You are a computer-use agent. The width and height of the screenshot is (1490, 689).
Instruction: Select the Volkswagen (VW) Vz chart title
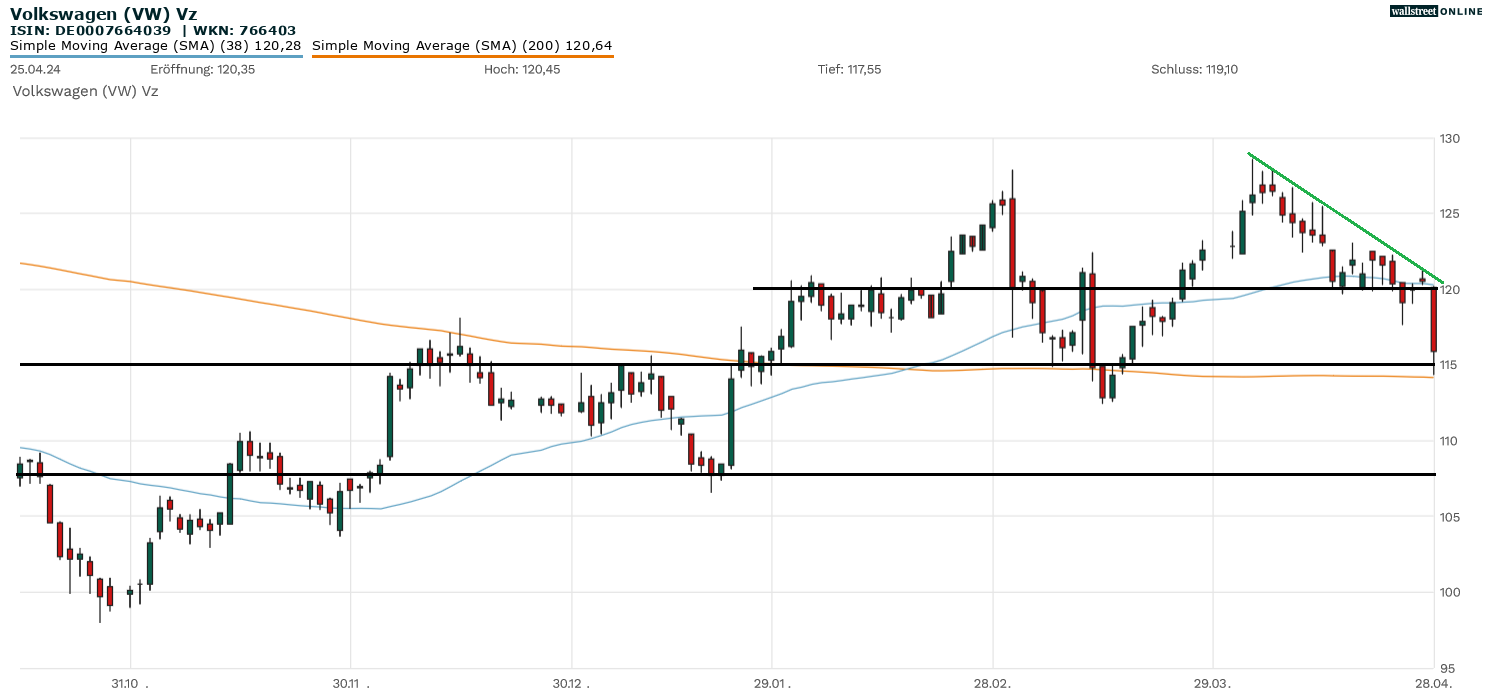click(x=103, y=13)
